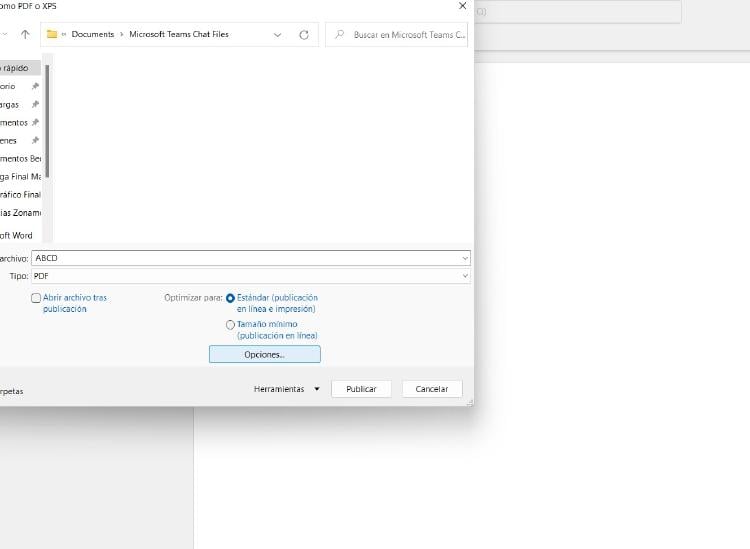Enable 'Abrir archivo tras publicación' checkbox
The image size is (750, 549).
(37, 298)
